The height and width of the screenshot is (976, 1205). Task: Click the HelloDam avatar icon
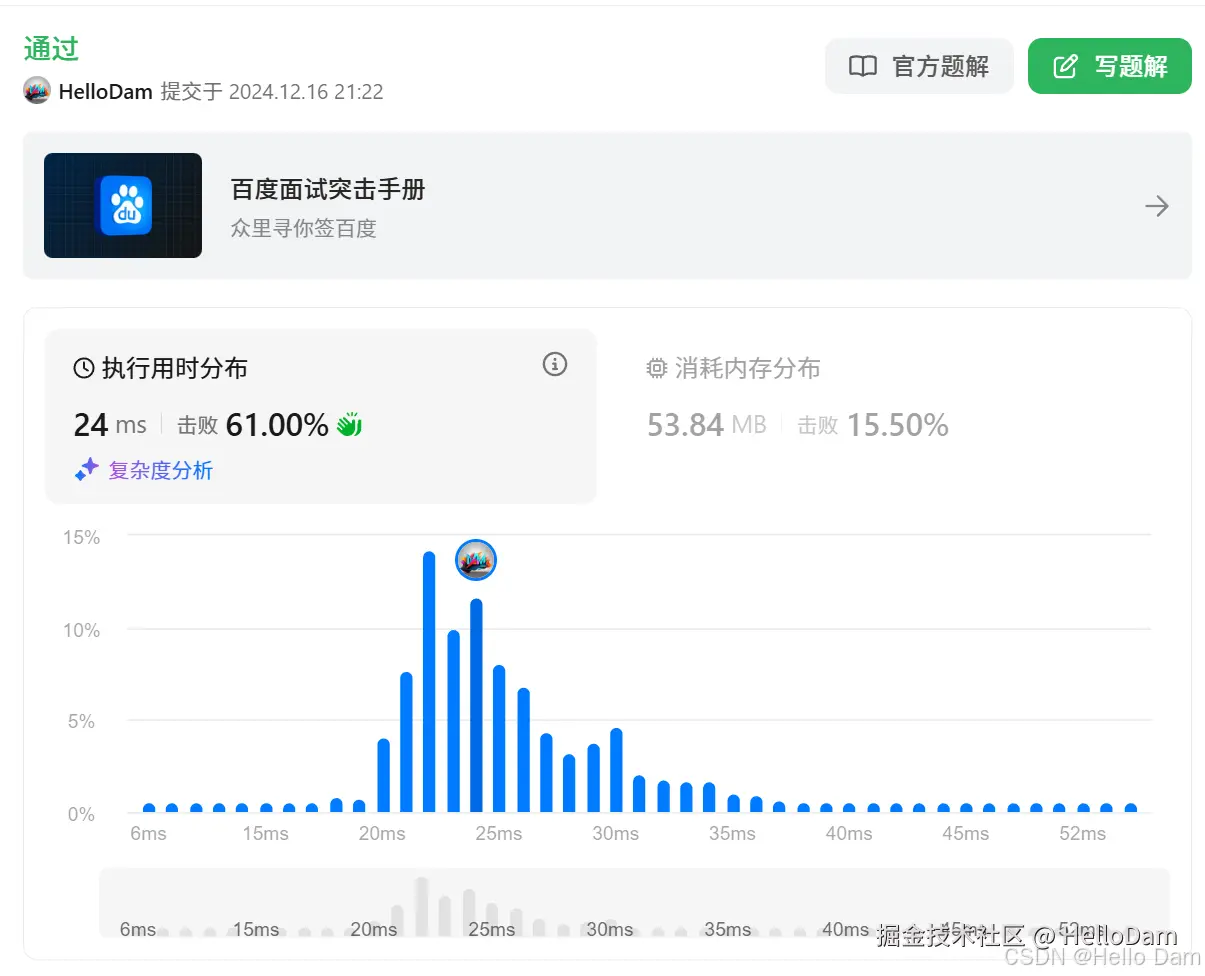click(x=36, y=91)
